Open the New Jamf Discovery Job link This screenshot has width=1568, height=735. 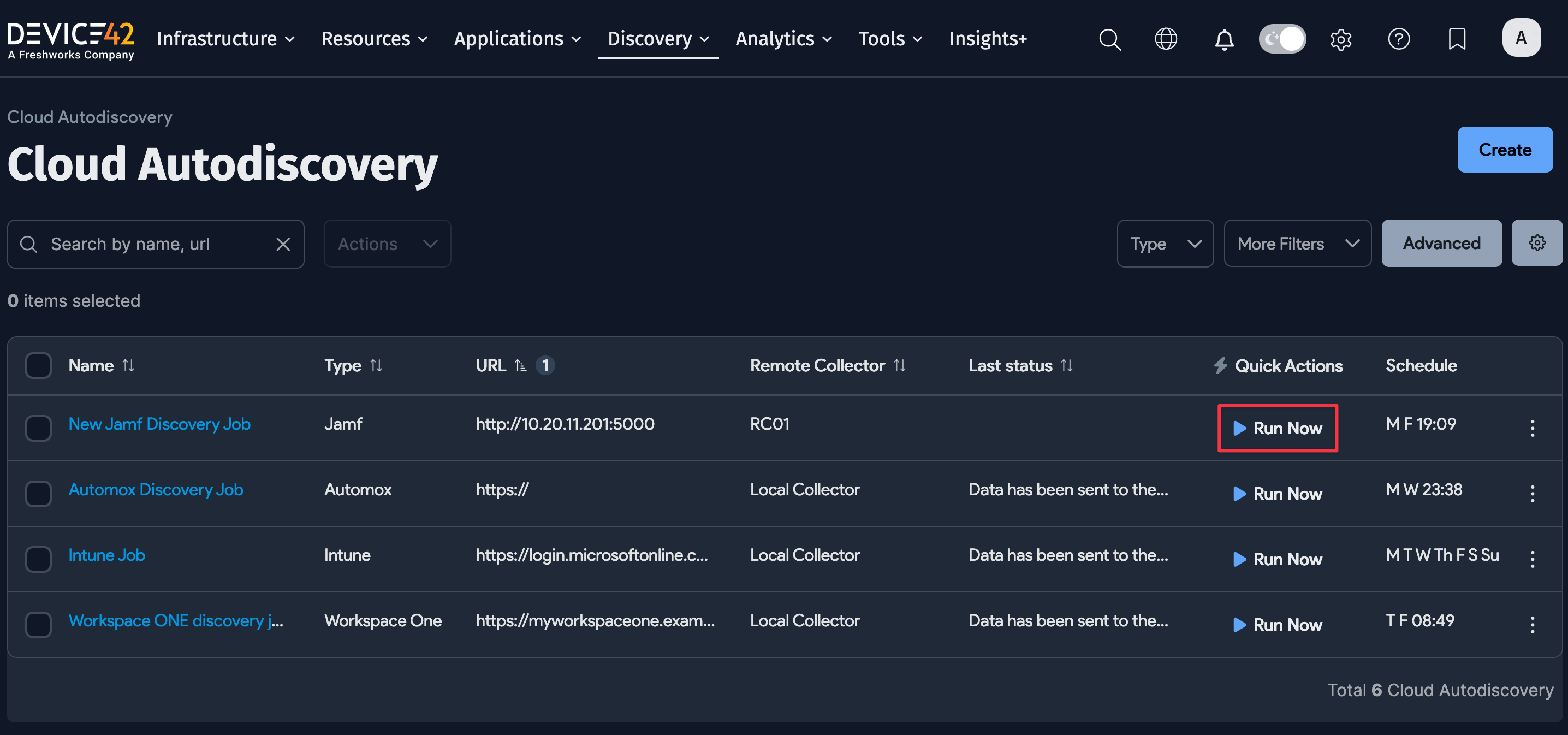pyautogui.click(x=159, y=424)
